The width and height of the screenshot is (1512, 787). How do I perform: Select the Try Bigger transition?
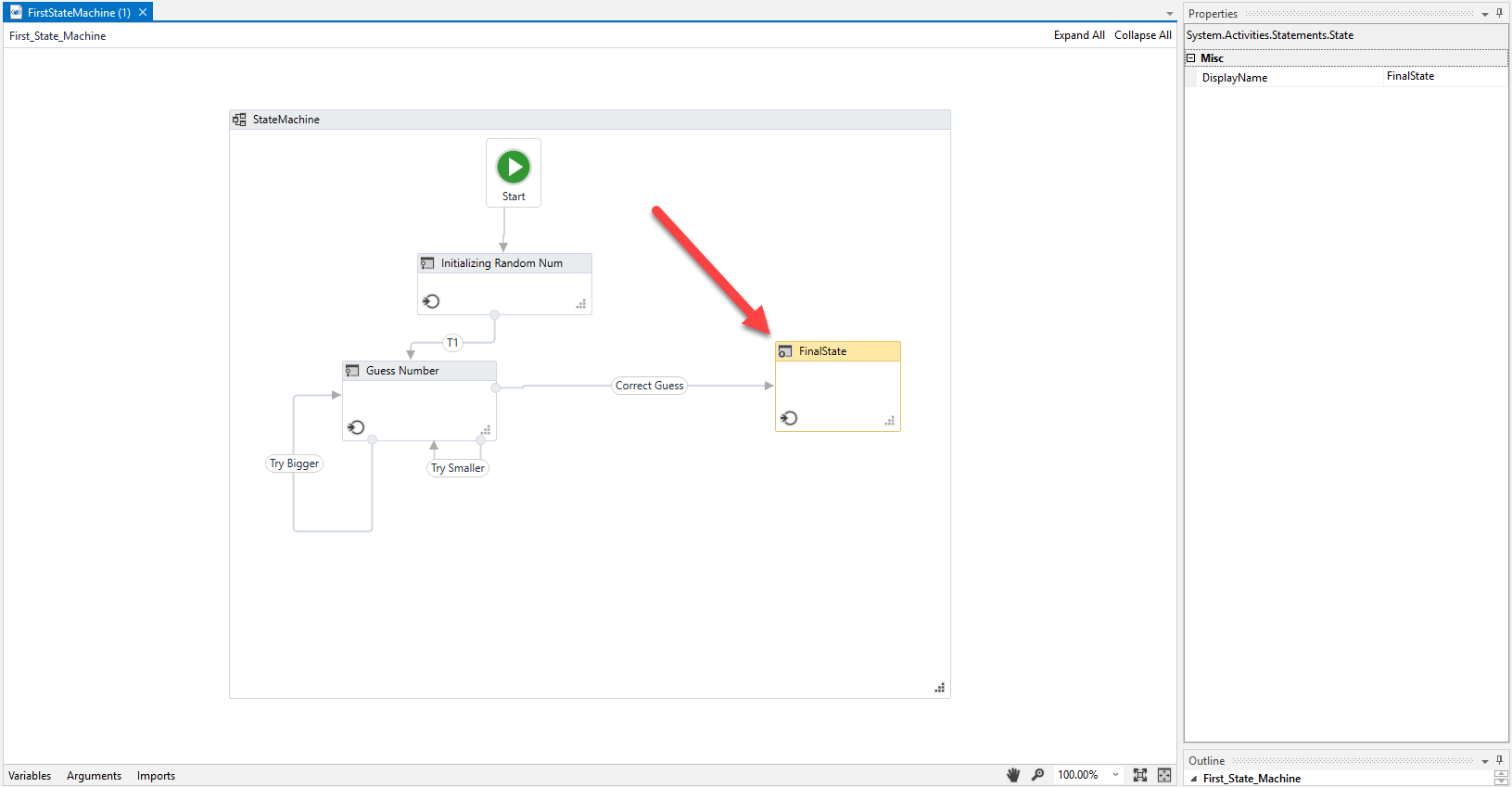(x=295, y=463)
